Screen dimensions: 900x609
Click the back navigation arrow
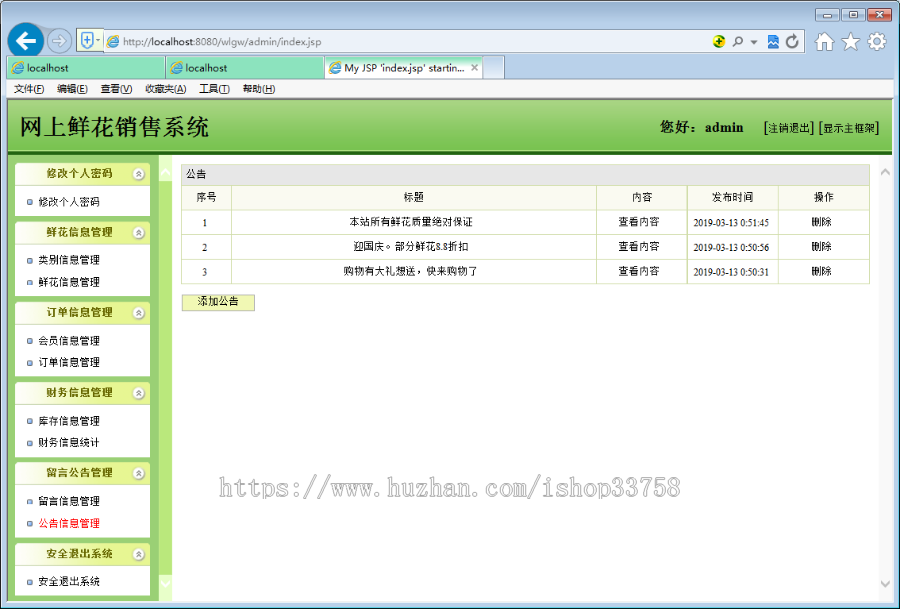click(27, 41)
